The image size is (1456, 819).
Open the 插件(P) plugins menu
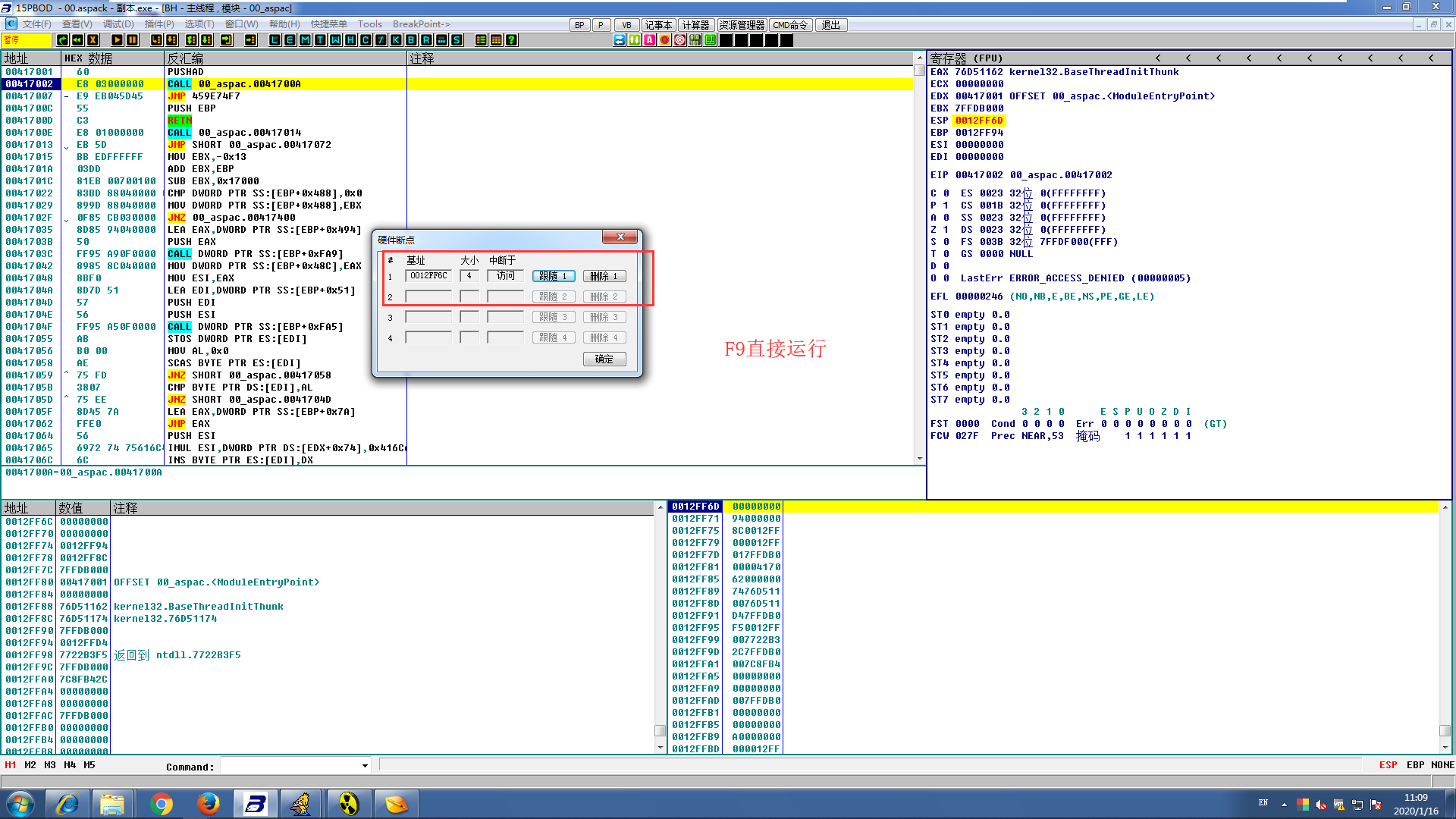point(159,24)
